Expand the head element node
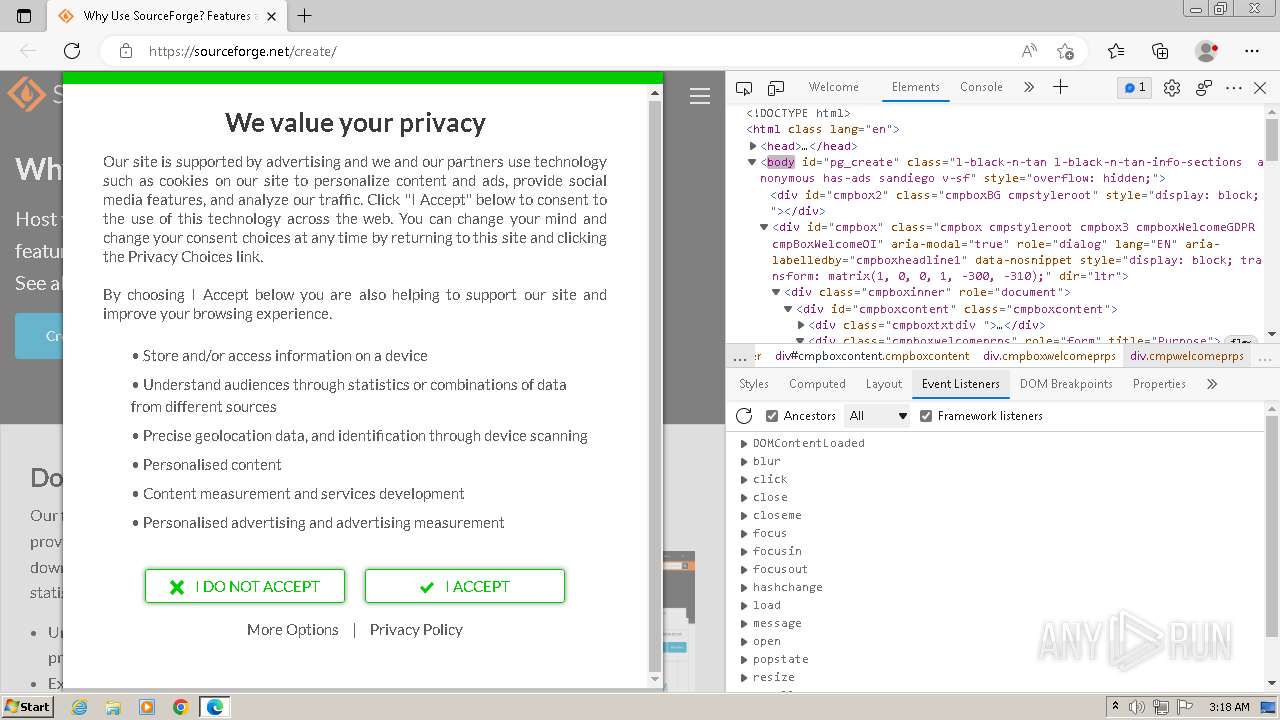 [754, 146]
